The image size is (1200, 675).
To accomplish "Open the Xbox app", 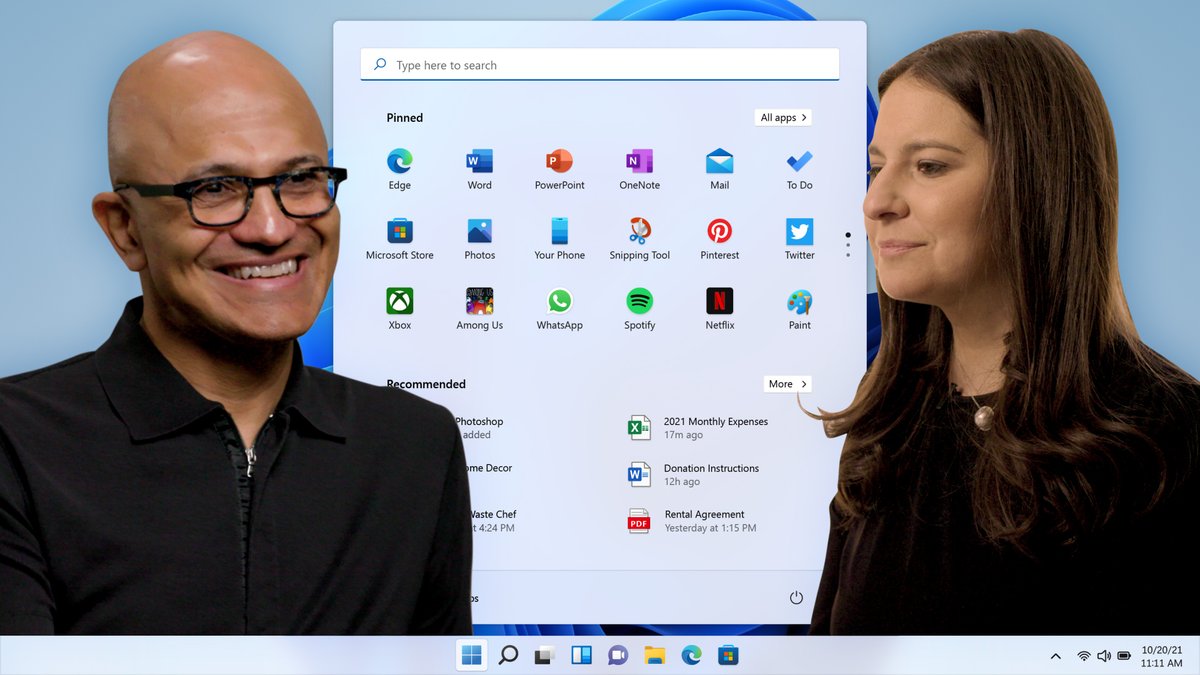I will pyautogui.click(x=399, y=308).
